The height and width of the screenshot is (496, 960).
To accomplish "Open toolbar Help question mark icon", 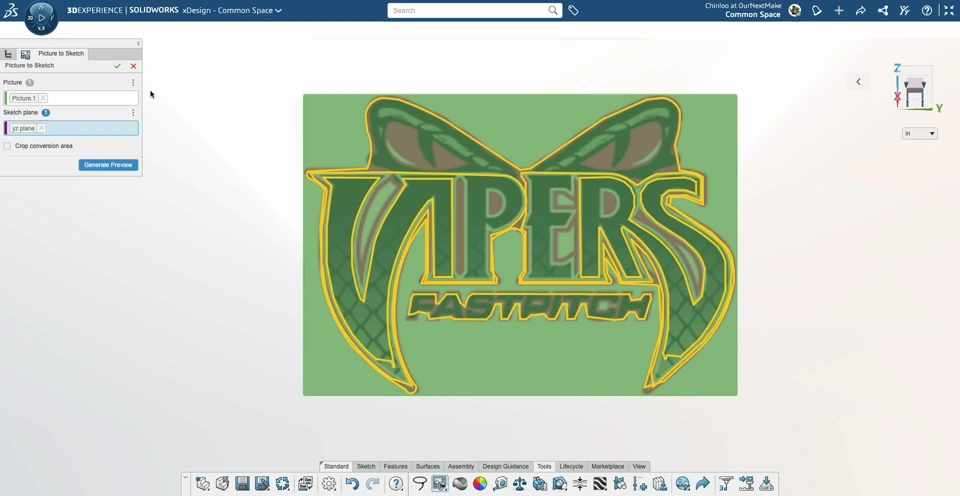I will click(x=396, y=484).
